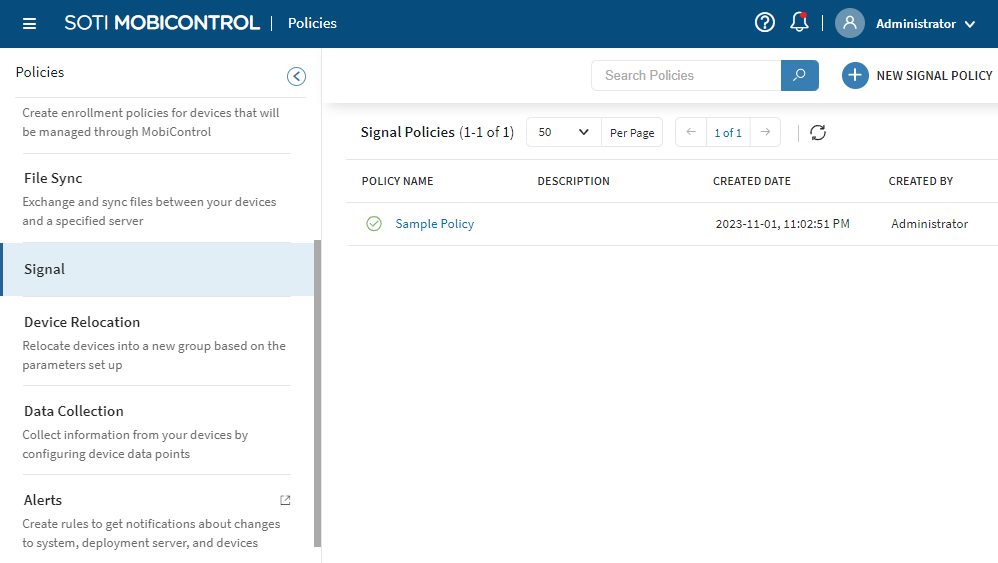Click the SOTI MOBICONTROL logo

[162, 23]
